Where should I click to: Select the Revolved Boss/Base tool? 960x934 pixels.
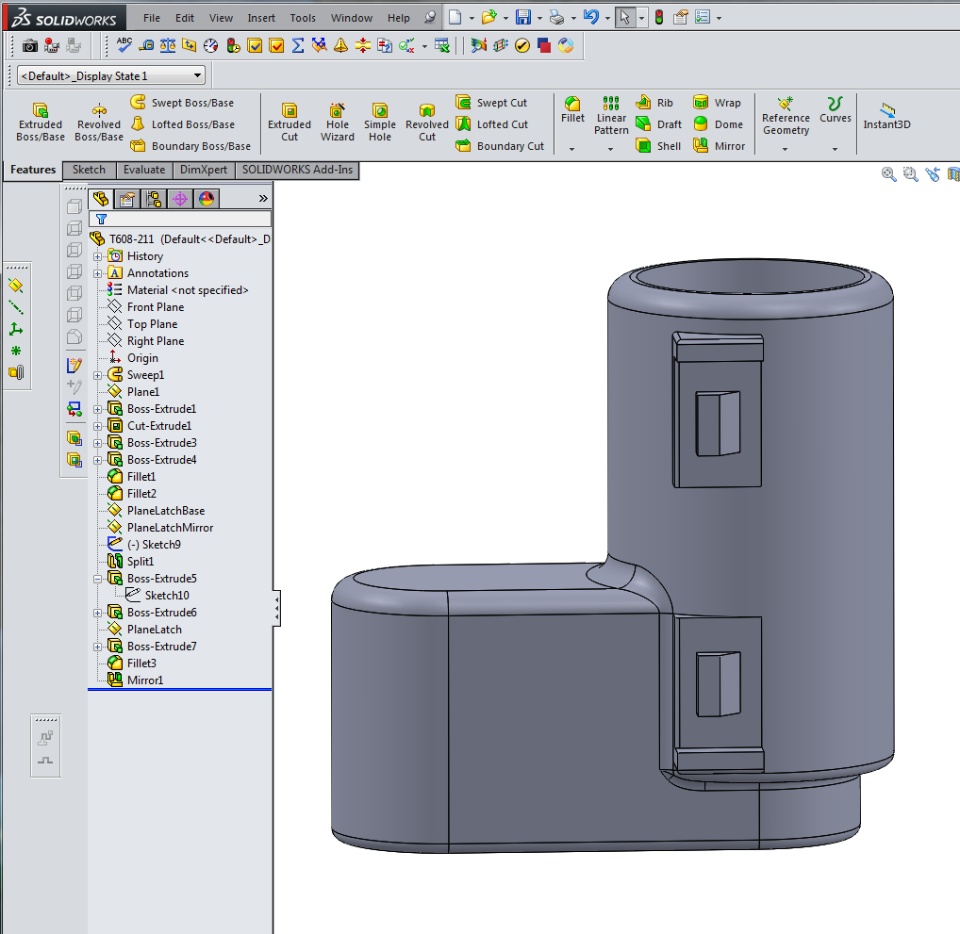click(x=99, y=122)
